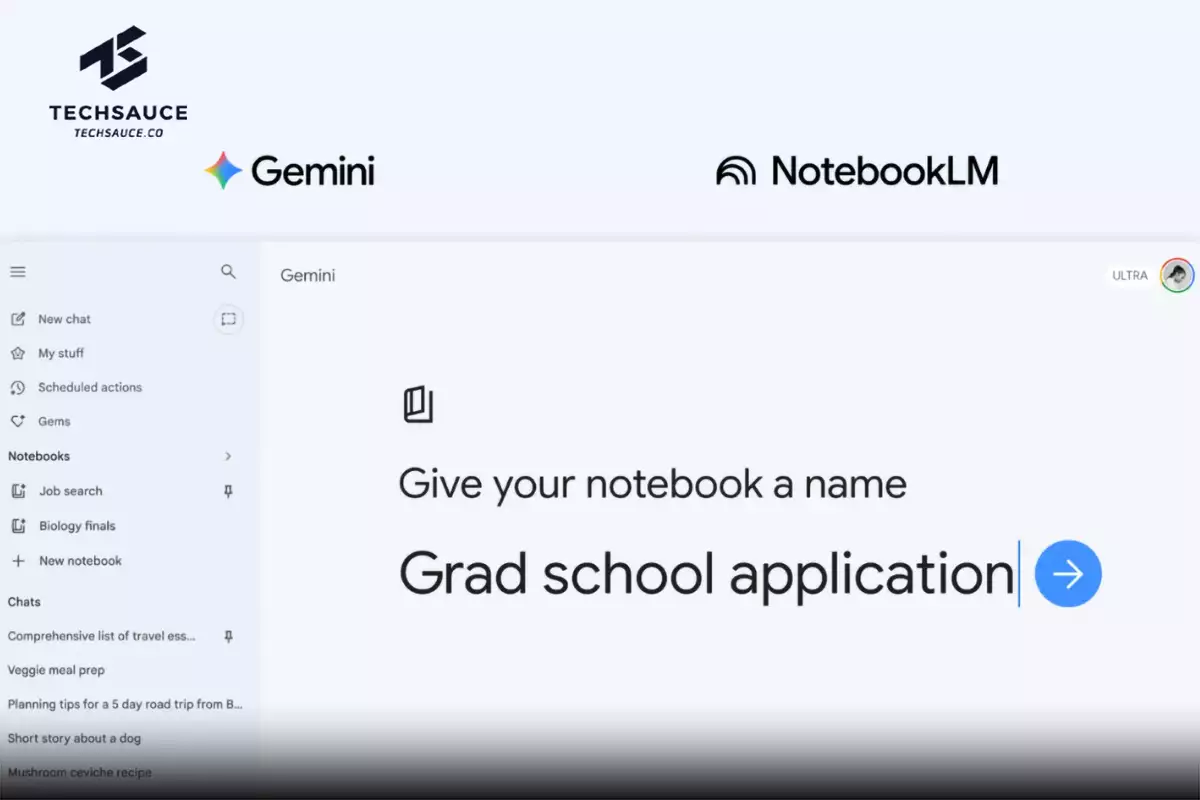Screen dimensions: 1200x800
Task: Click the ULTRA plan badge
Action: (x=1130, y=275)
